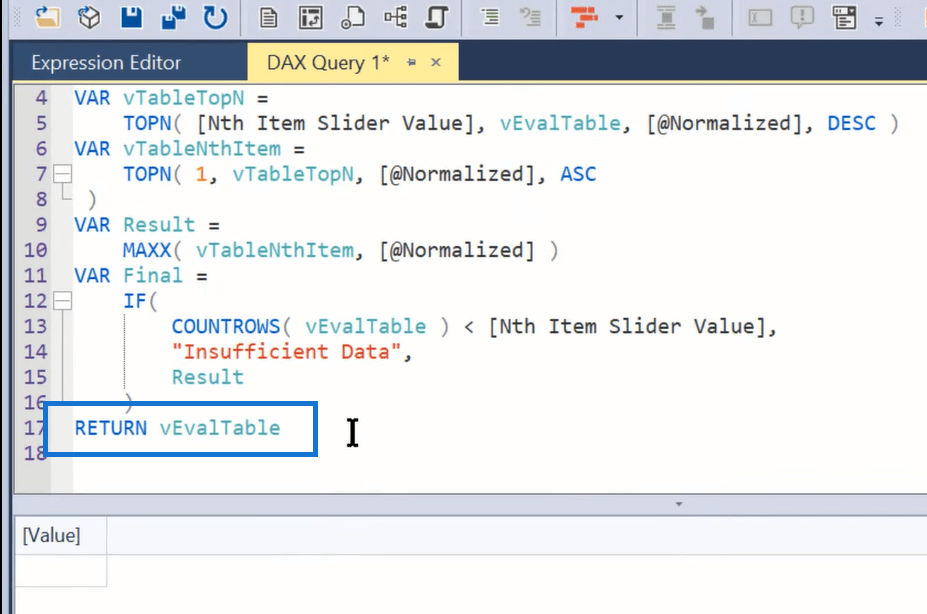Viewport: 927px width, 614px height.
Task: Open the new pivot grid icon
Action: [311, 17]
